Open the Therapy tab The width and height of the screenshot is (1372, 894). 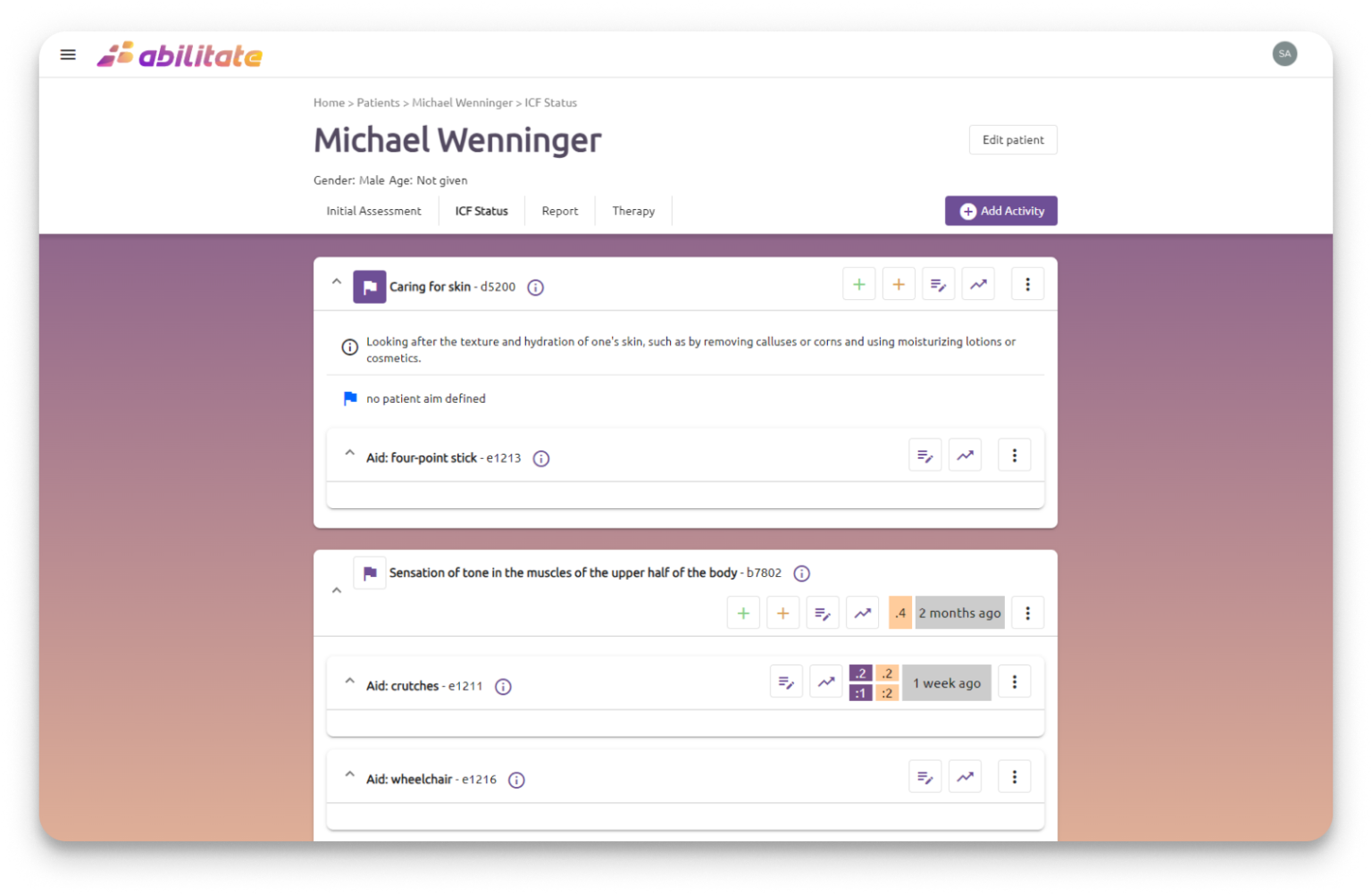pos(633,211)
